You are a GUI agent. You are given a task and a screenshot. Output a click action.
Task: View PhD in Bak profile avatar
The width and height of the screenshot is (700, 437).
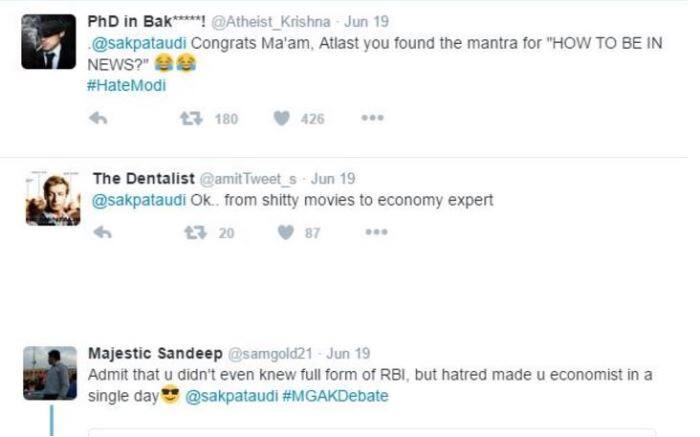[49, 42]
